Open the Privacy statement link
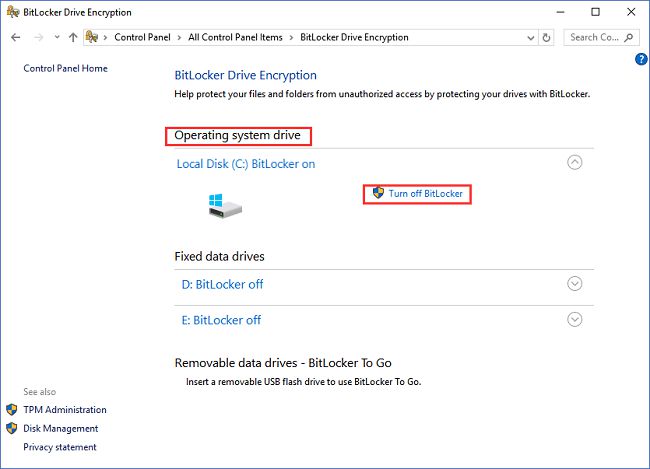The width and height of the screenshot is (650, 469). coord(60,447)
